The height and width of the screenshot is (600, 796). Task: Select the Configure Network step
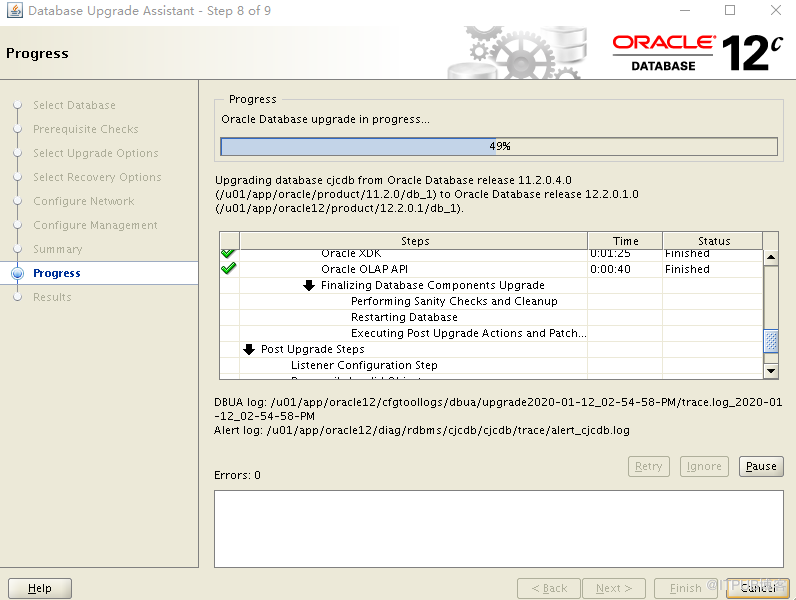[x=84, y=201]
